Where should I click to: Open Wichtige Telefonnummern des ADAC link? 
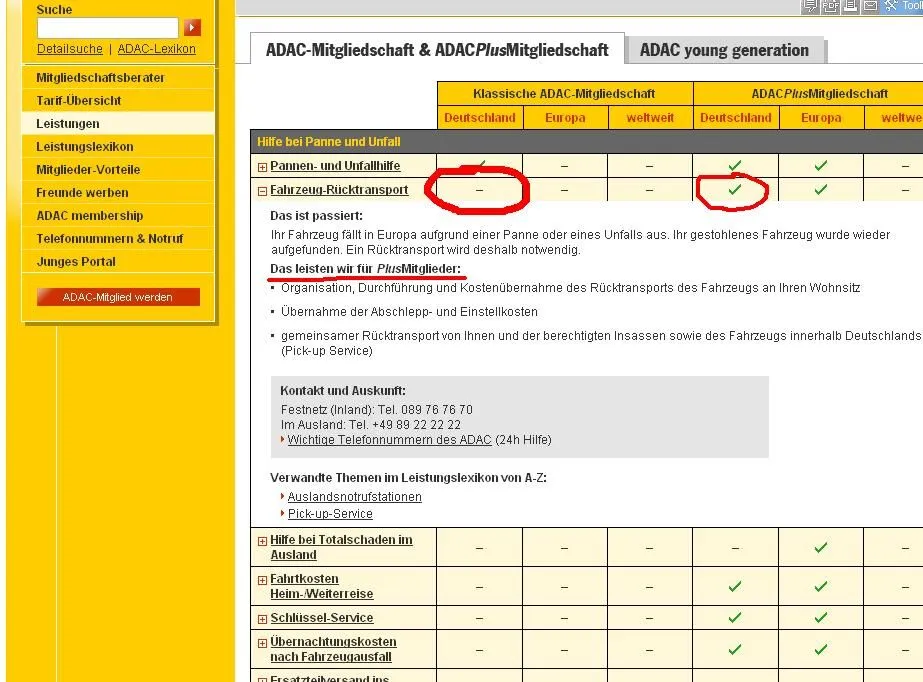pos(389,440)
